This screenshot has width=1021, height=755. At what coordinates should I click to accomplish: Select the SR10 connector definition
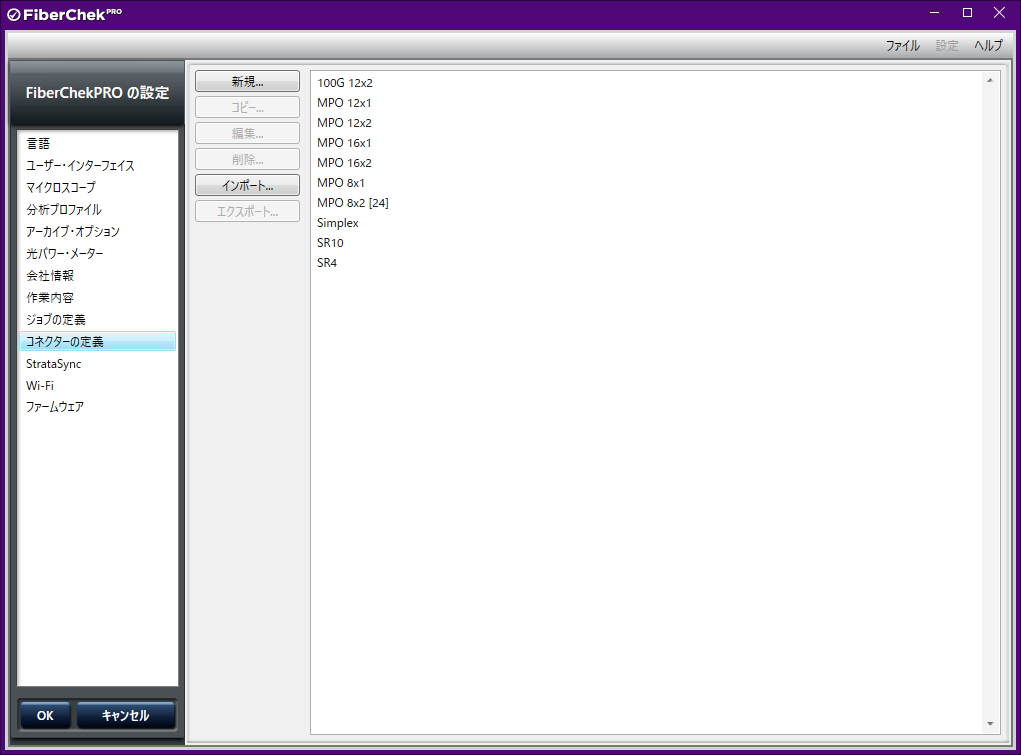pyautogui.click(x=330, y=243)
